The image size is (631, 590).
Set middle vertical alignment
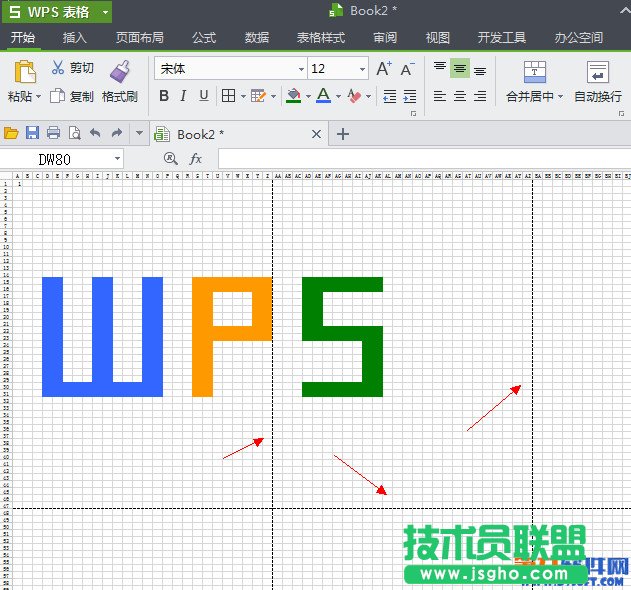point(460,68)
